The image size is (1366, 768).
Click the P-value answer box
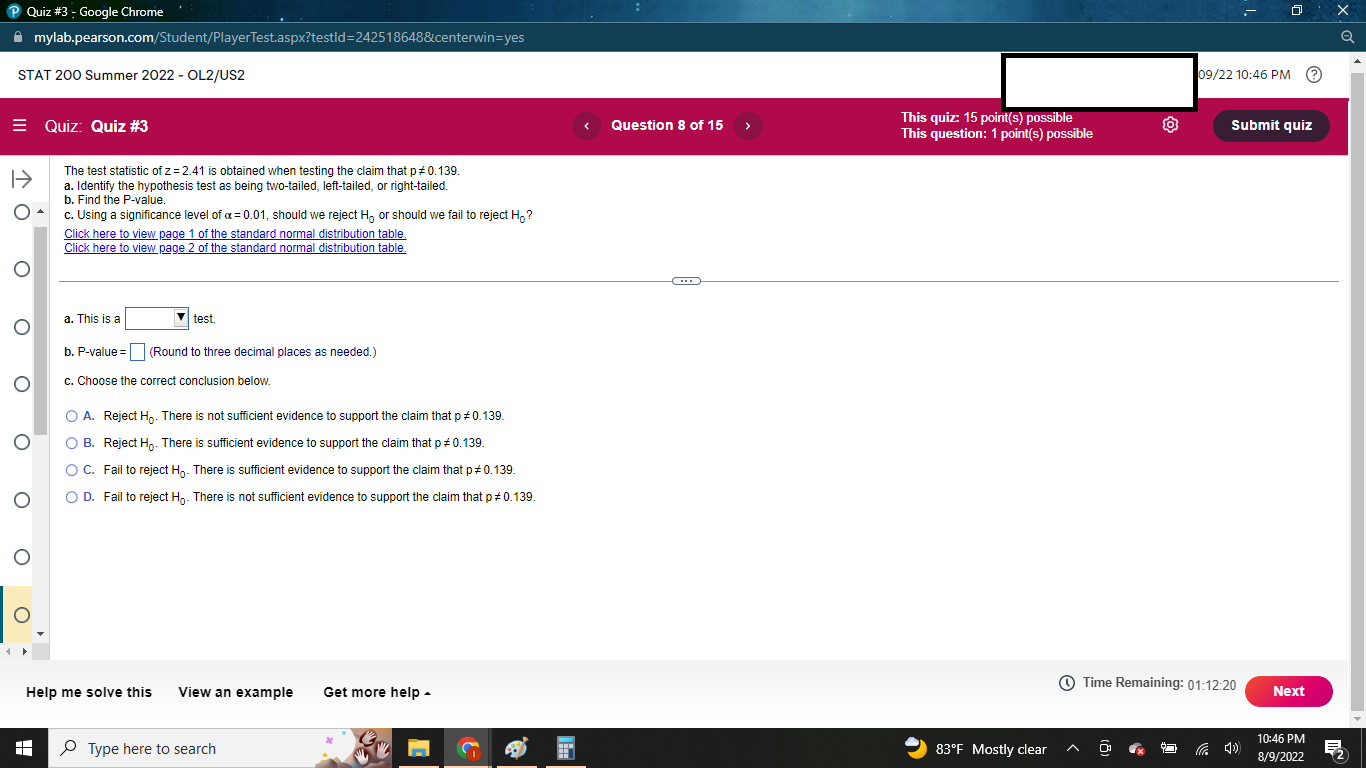[138, 352]
